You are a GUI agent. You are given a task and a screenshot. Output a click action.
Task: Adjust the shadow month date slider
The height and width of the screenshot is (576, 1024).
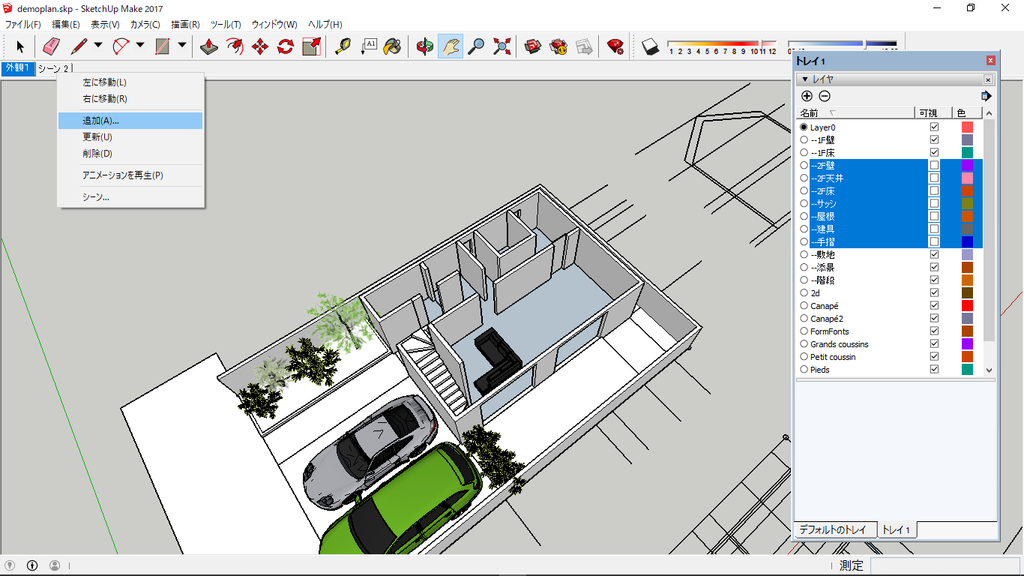[x=722, y=44]
